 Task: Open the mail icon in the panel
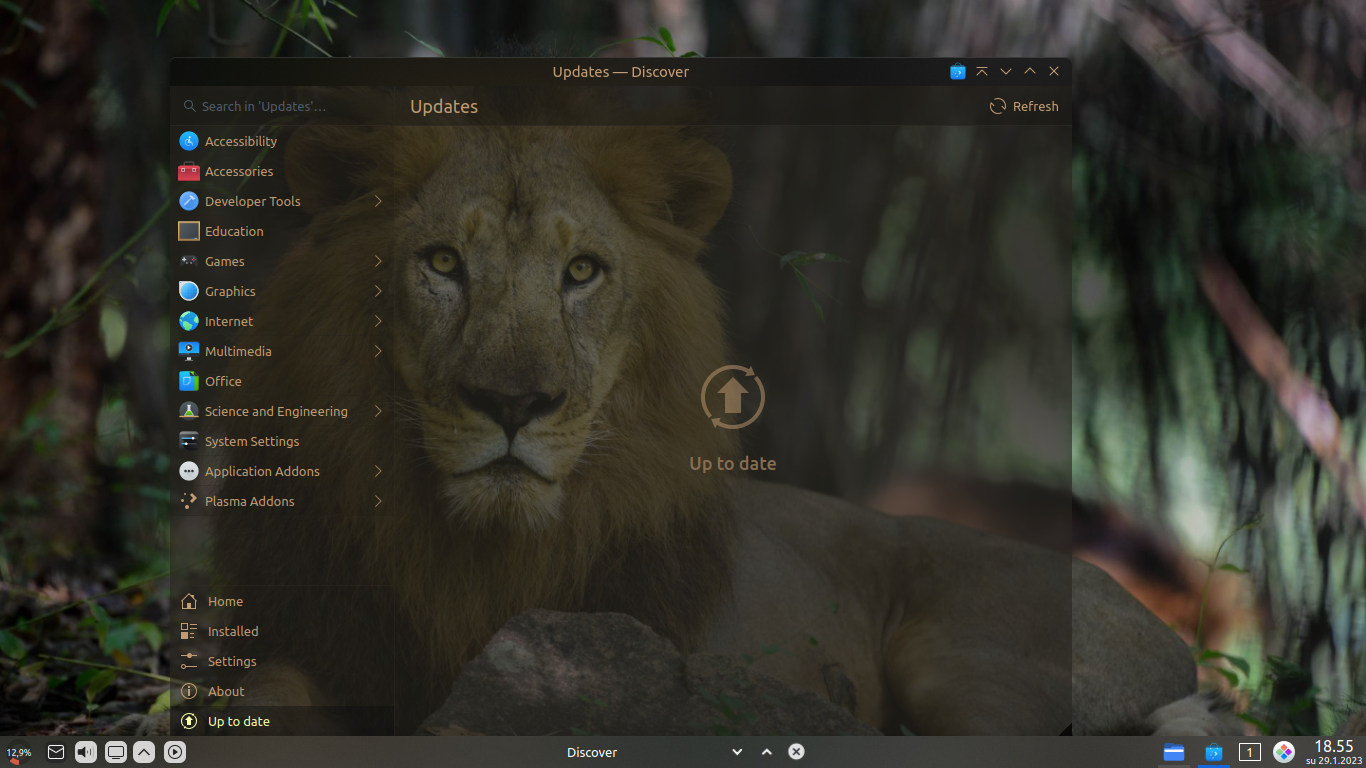tap(56, 752)
